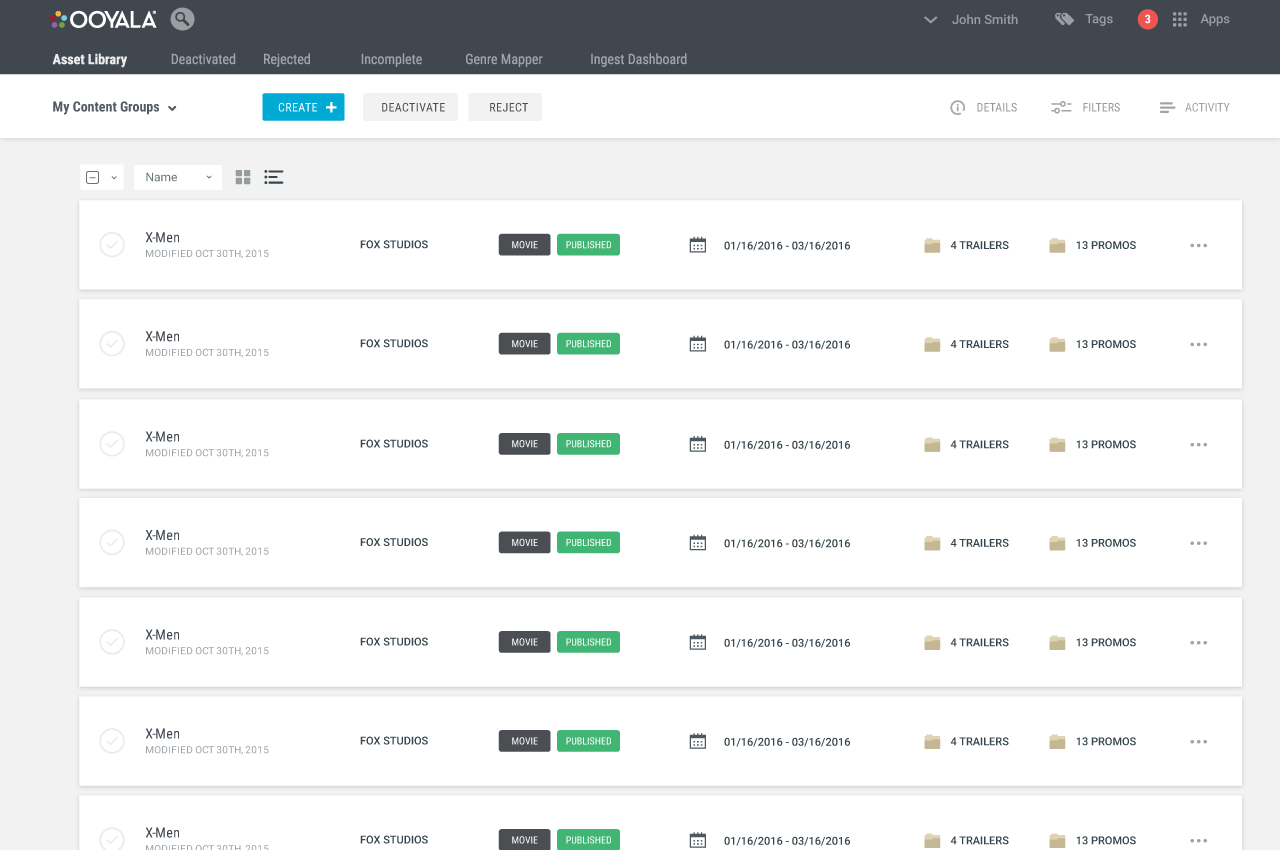This screenshot has height=850, width=1280.
Task: Open promos folder icon in sixth X-Men row
Action: pos(1057,741)
